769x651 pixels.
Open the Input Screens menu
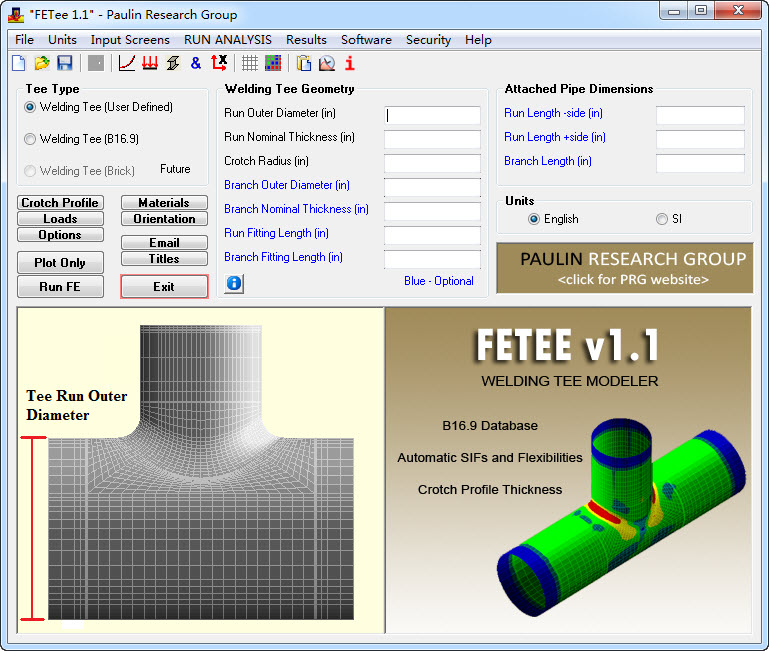pyautogui.click(x=130, y=40)
